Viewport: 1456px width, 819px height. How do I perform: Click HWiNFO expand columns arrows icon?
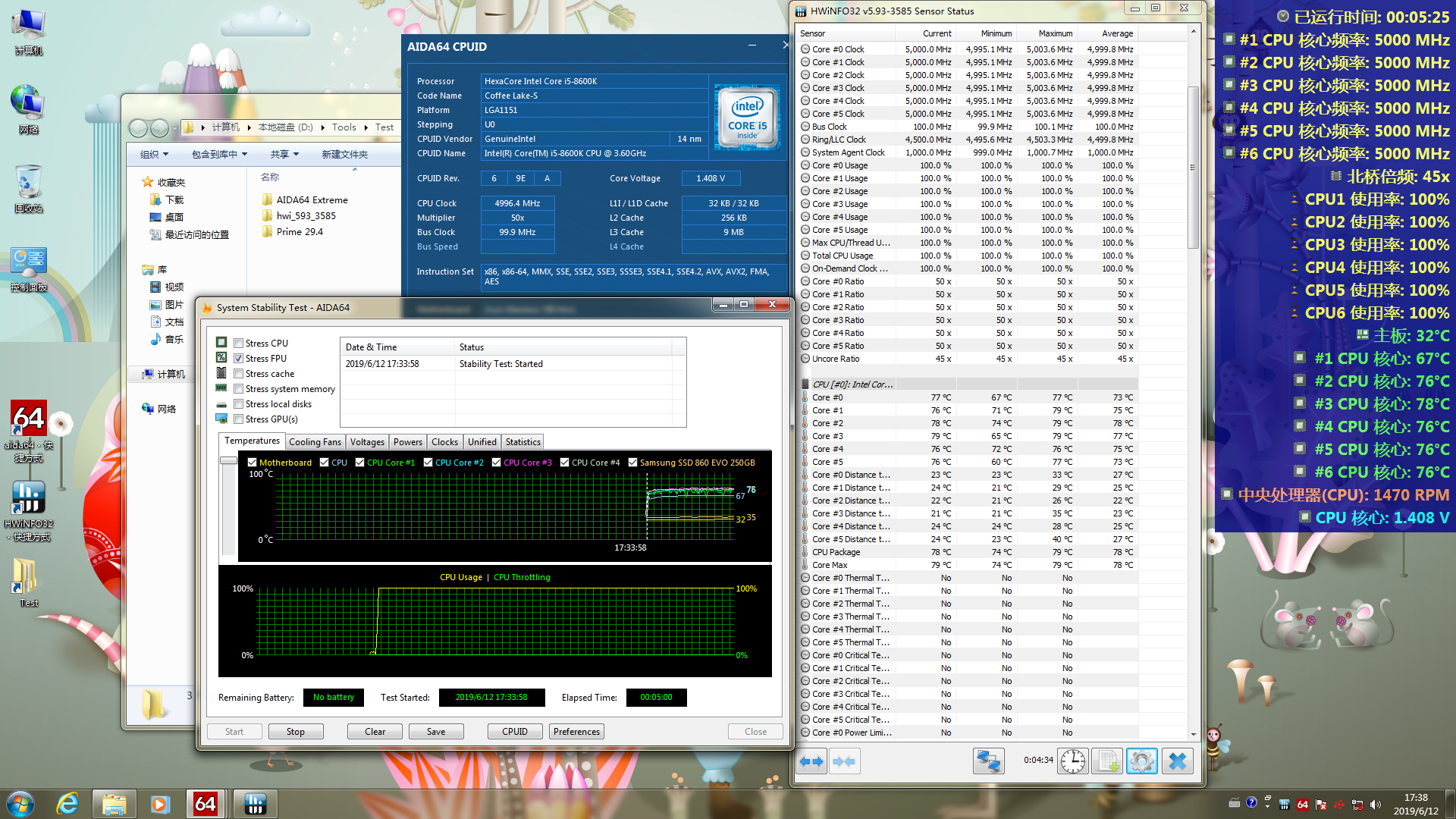pos(811,761)
